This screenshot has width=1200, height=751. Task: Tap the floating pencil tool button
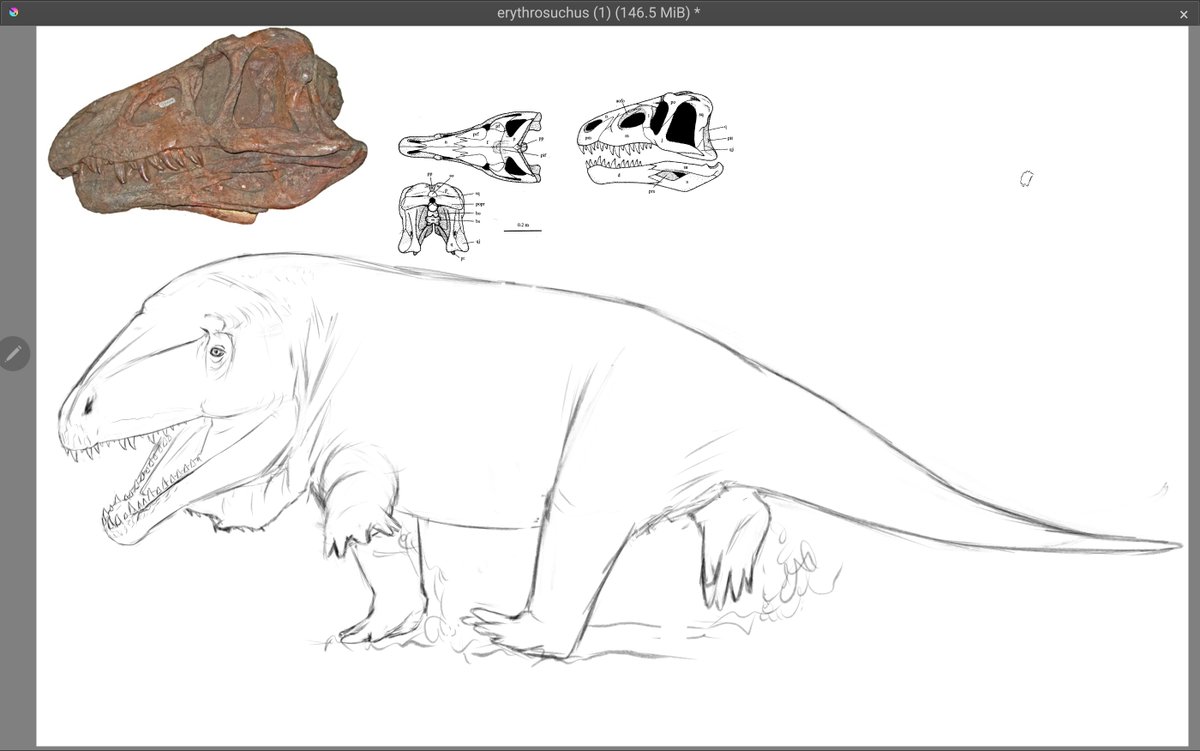14,353
